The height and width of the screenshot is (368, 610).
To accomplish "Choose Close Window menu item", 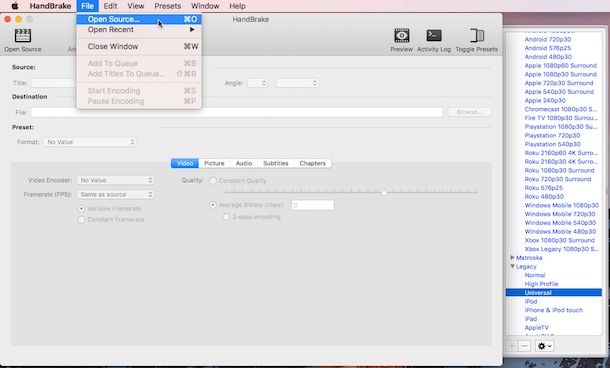I will 139,46.
